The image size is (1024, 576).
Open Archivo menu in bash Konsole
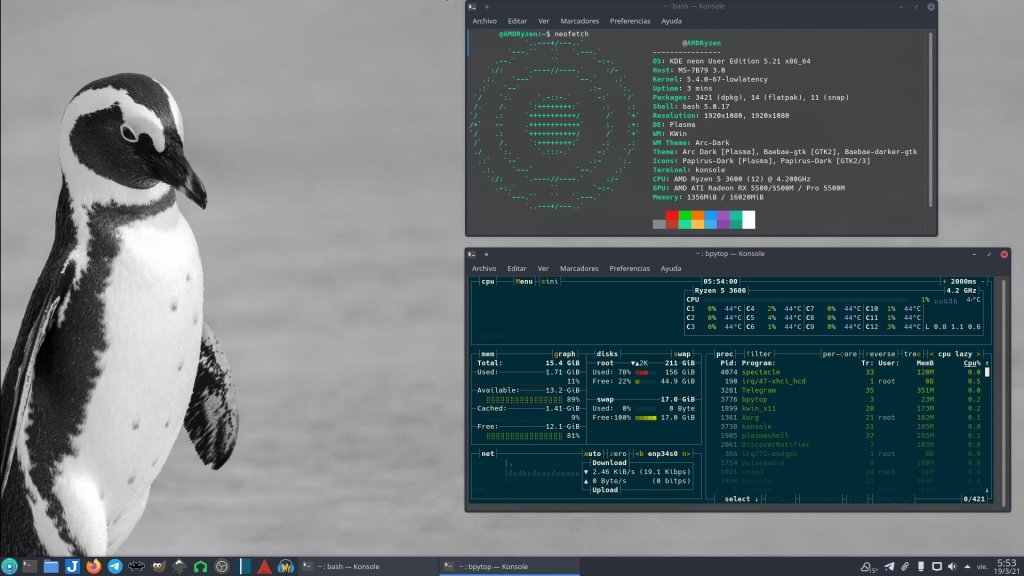(484, 20)
